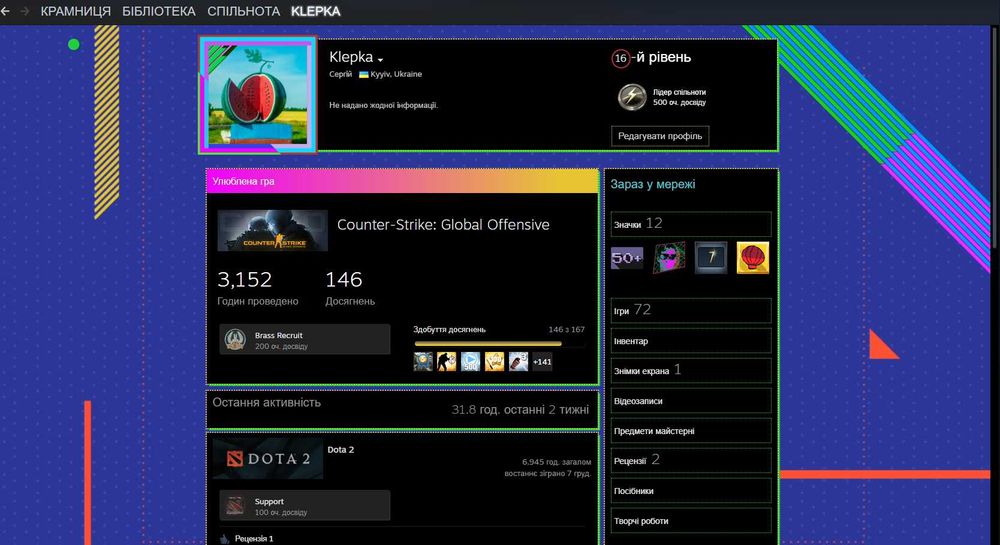Image resolution: width=1000 pixels, height=545 pixels.
Task: Click the page vertical scrollbar
Action: pyautogui.click(x=996, y=140)
